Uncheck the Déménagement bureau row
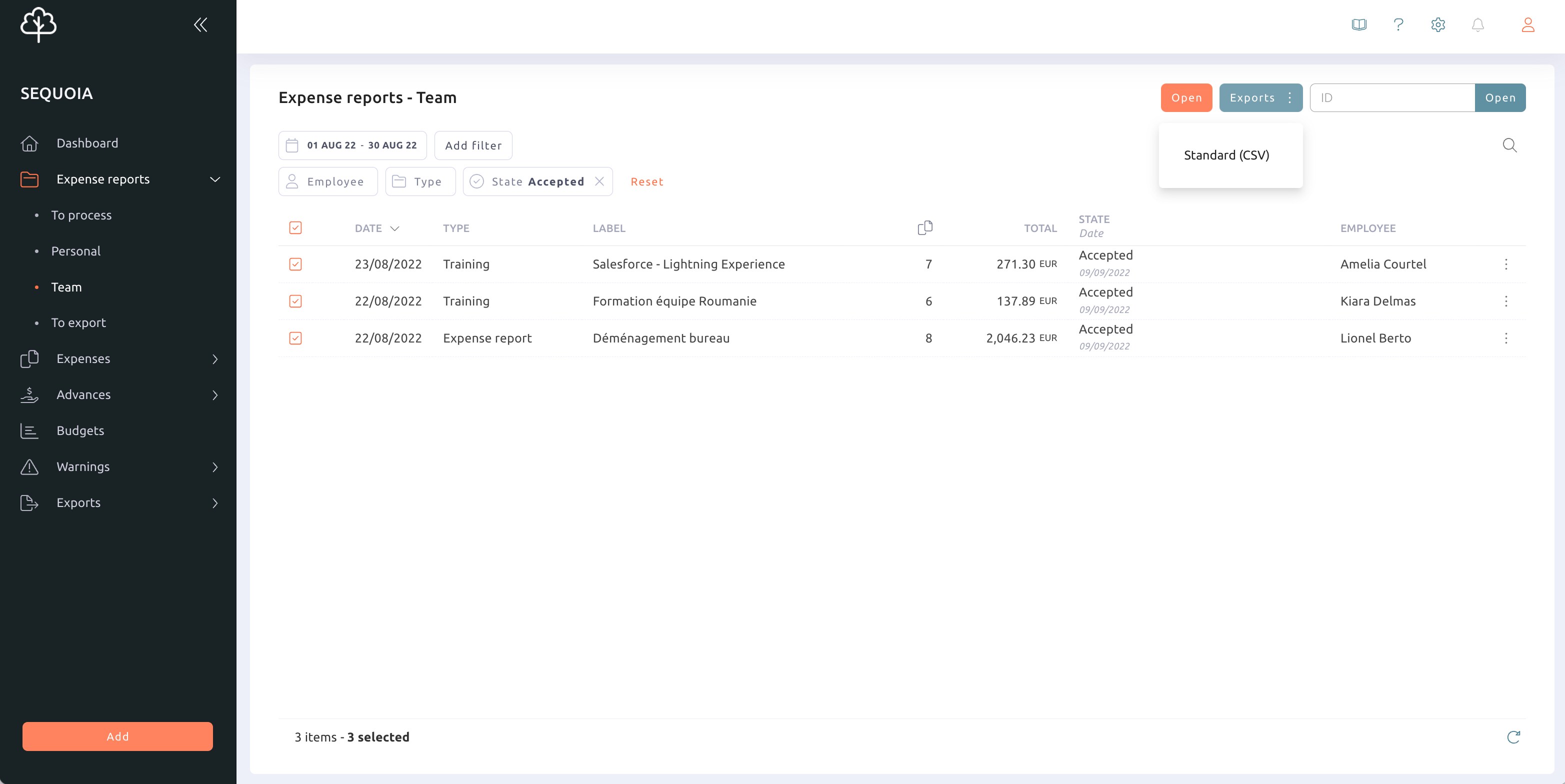Screen dimensions: 1565x784 coord(295,338)
